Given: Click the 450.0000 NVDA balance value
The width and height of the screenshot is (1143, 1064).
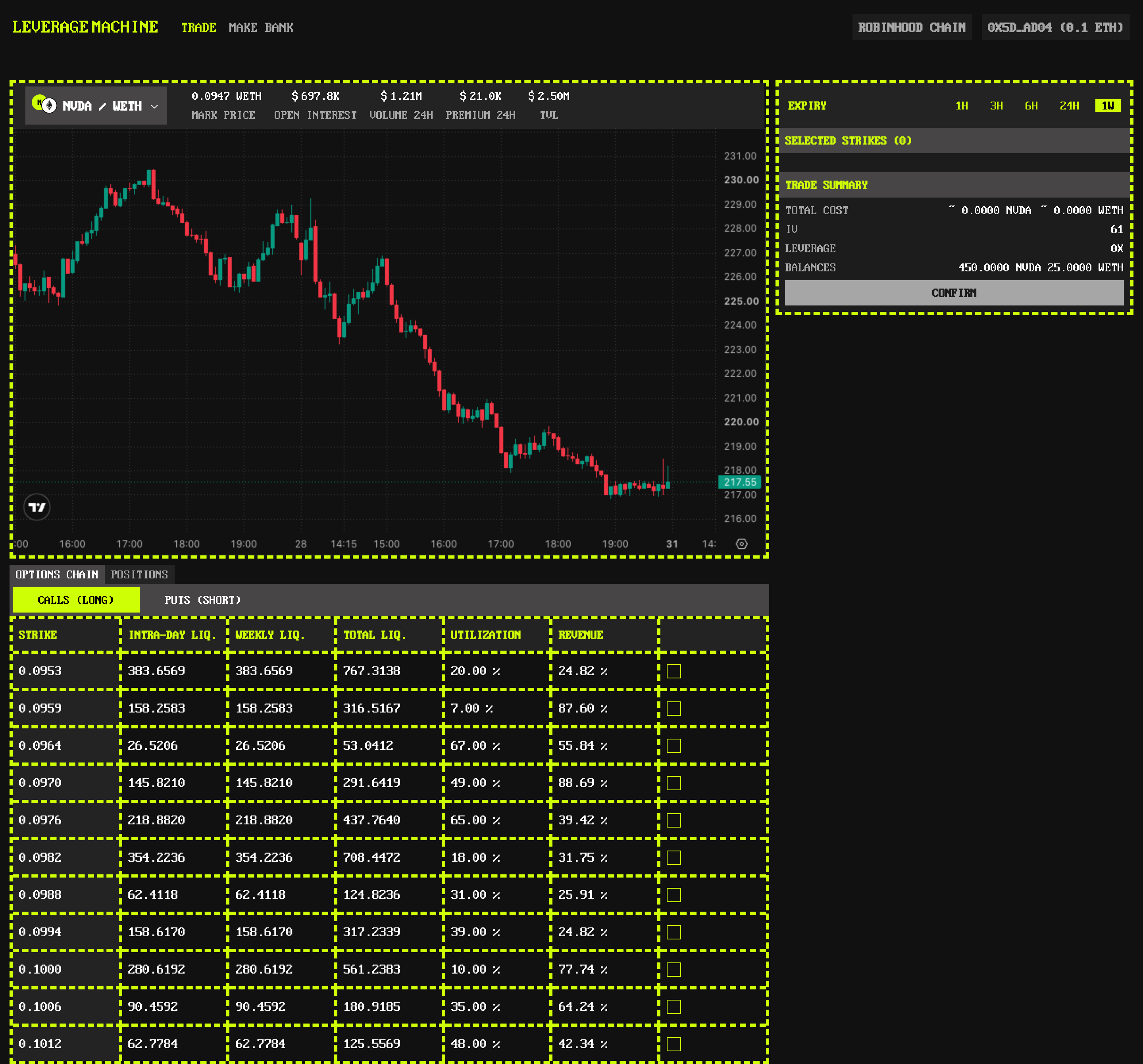Looking at the screenshot, I should click(999, 267).
